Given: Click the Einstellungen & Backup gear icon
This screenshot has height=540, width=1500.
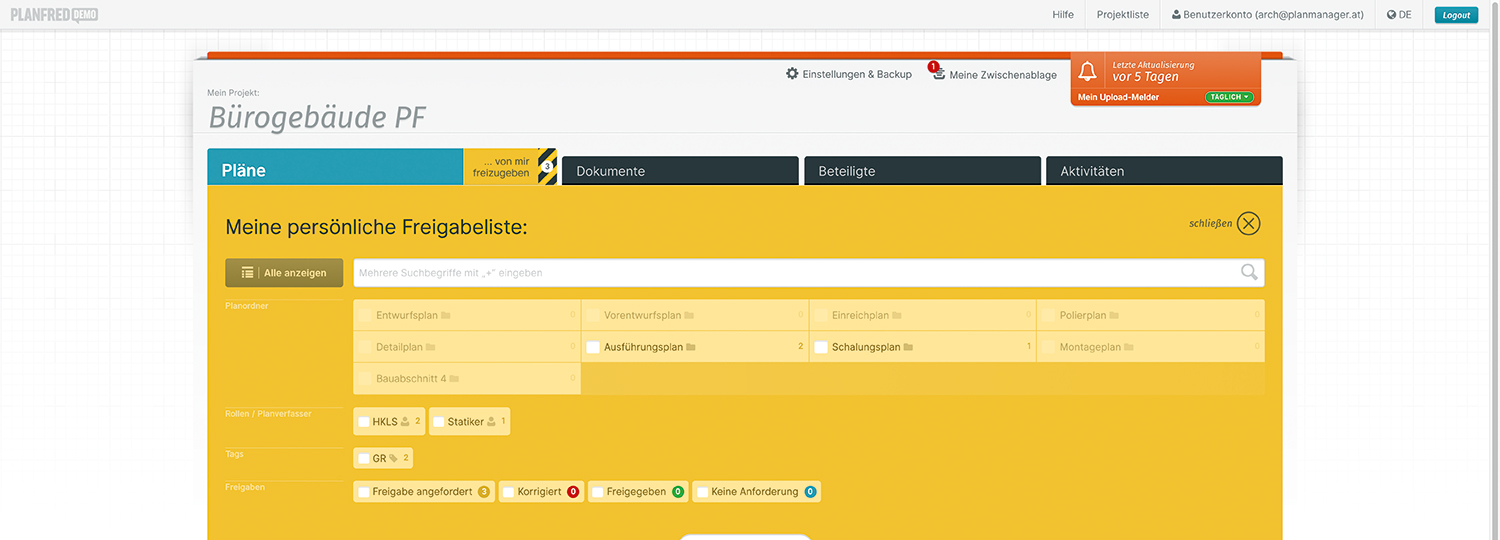Looking at the screenshot, I should pos(792,74).
